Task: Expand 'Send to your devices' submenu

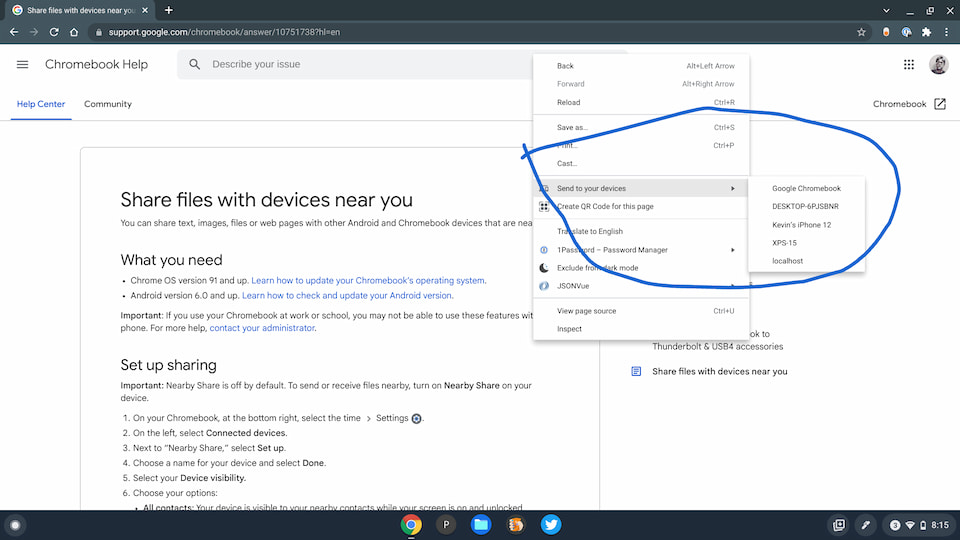Action: click(x=641, y=189)
